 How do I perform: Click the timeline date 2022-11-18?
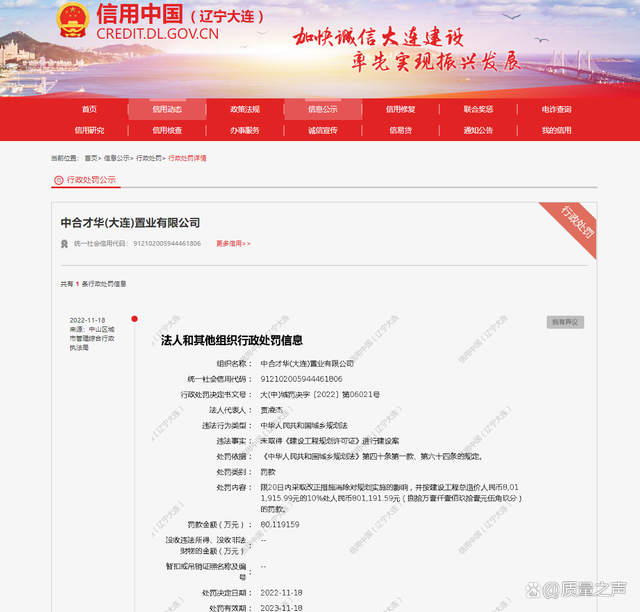[87, 320]
